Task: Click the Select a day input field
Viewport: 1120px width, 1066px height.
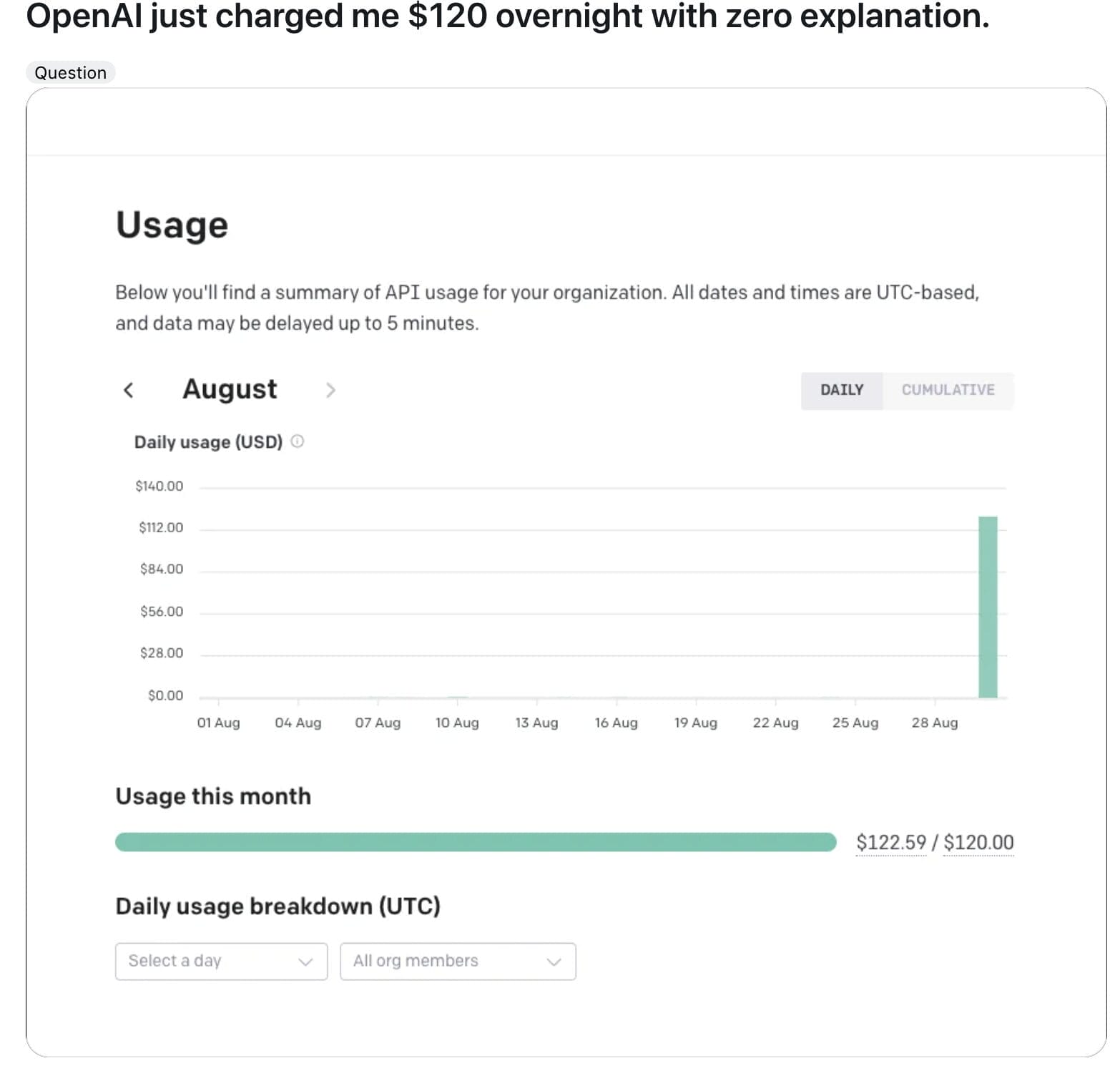Action: tap(200, 962)
